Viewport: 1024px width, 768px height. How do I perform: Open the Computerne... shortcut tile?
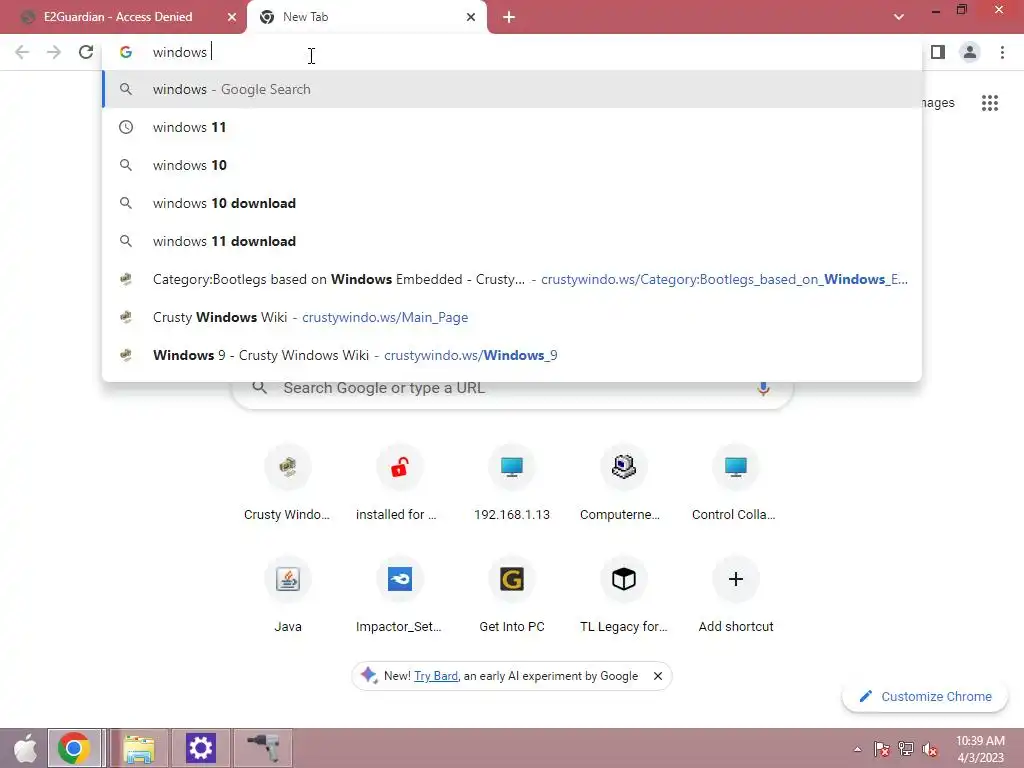[x=623, y=483]
